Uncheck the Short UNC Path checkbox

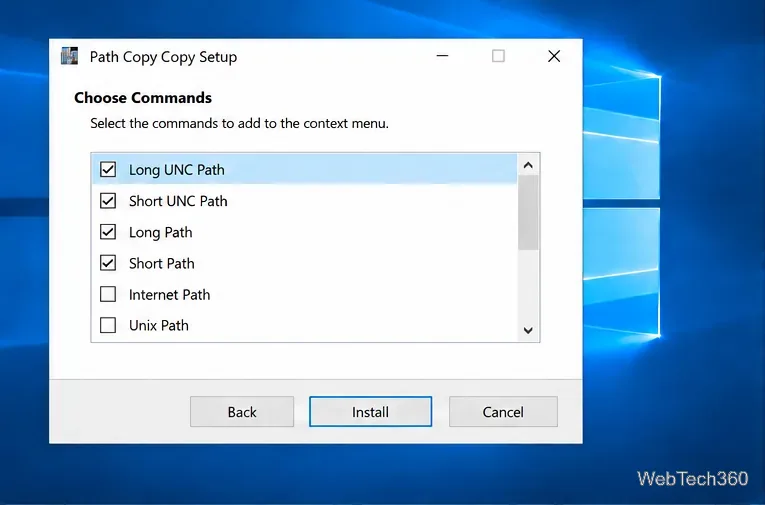point(108,201)
